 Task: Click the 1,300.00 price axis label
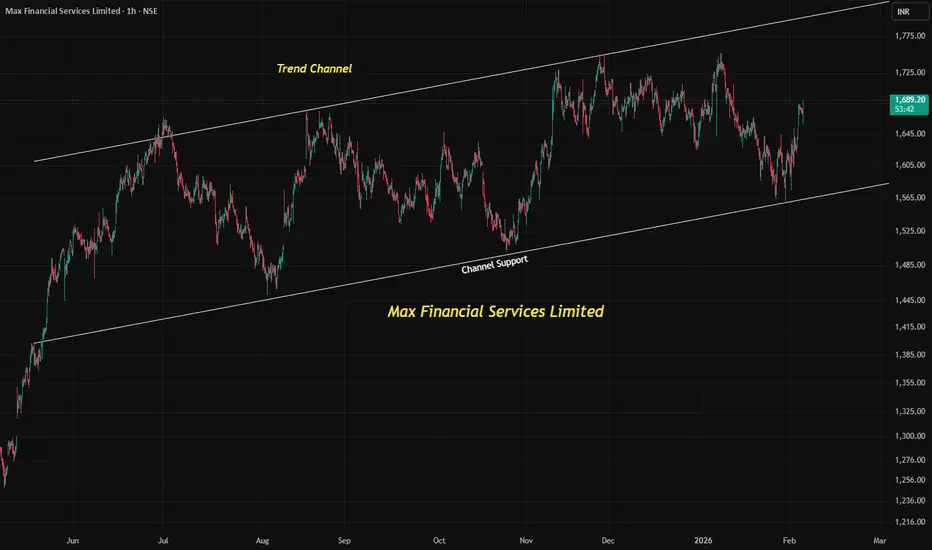click(910, 436)
